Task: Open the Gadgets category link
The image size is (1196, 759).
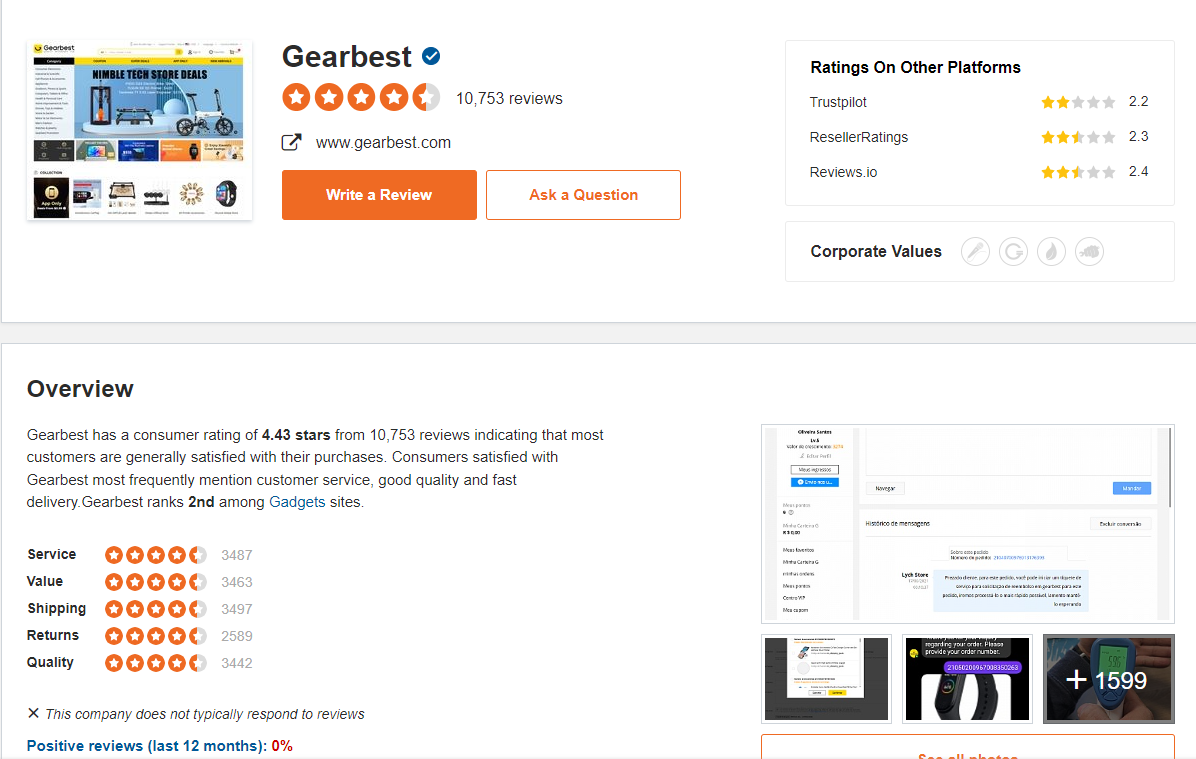Action: click(297, 502)
